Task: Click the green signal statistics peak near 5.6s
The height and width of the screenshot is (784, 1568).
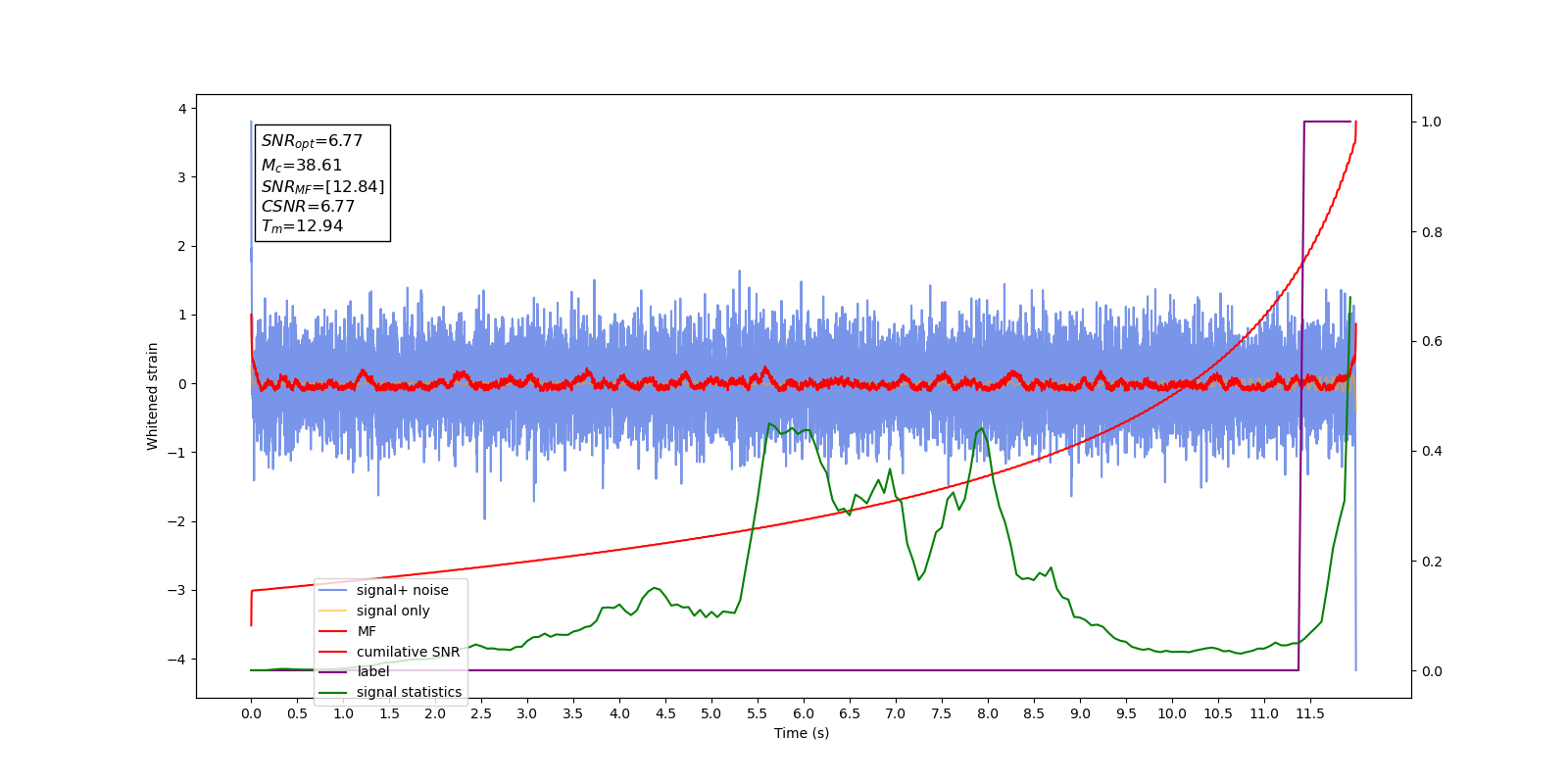Action: (x=770, y=424)
